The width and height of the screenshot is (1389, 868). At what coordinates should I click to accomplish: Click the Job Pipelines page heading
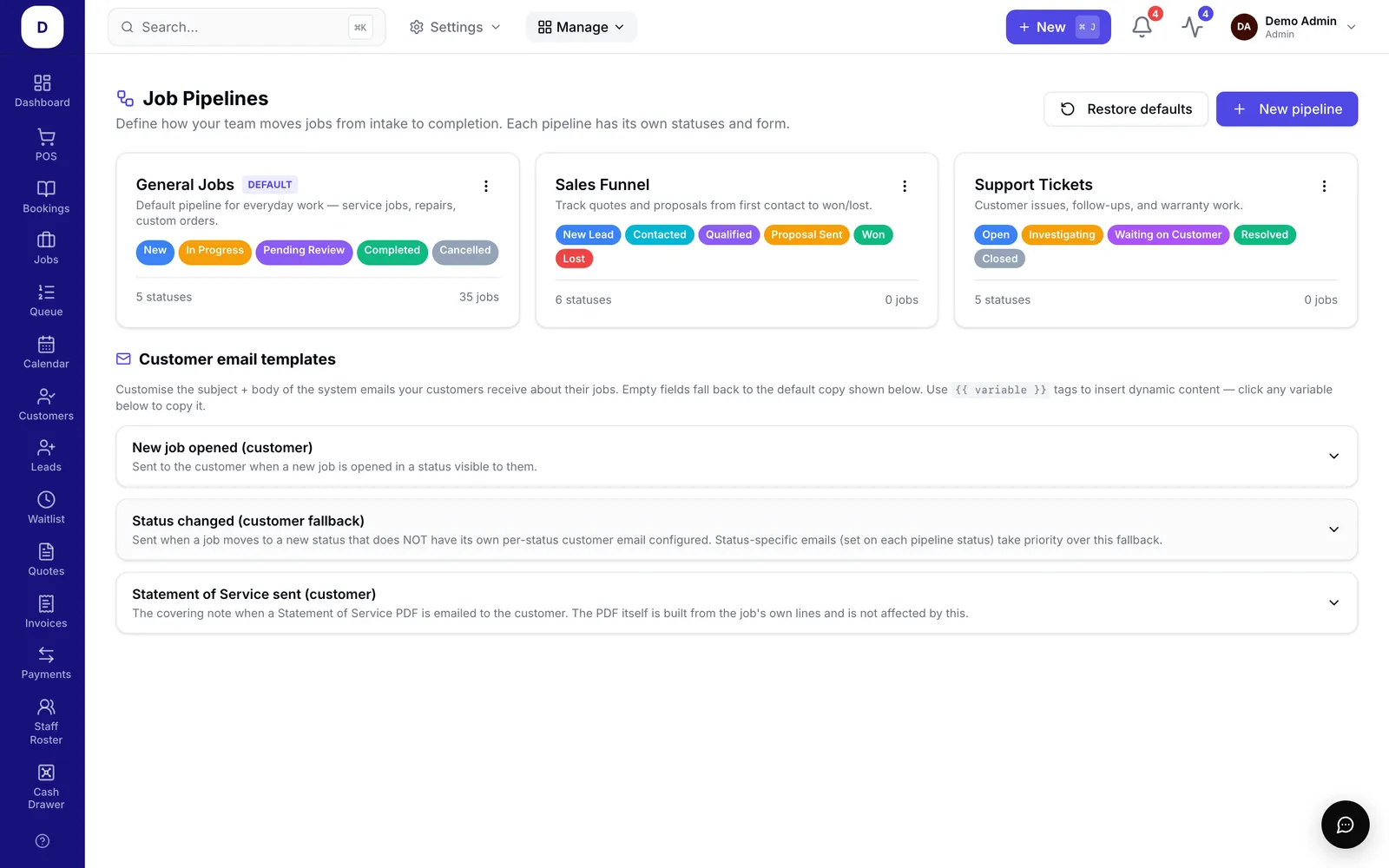(206, 99)
